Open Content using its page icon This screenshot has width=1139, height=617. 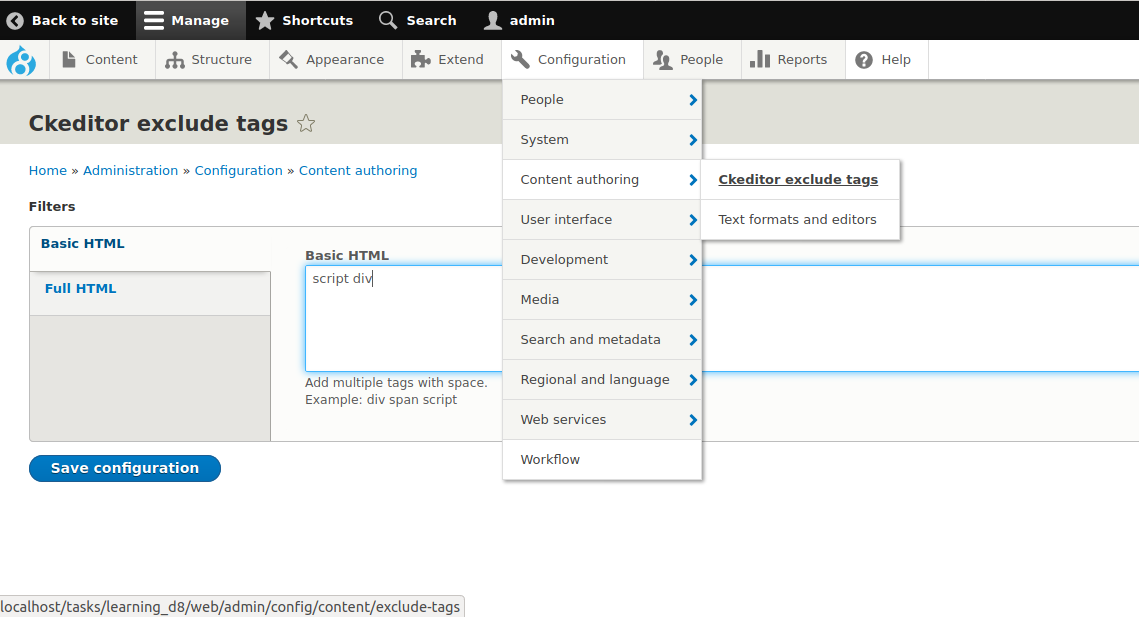68,59
